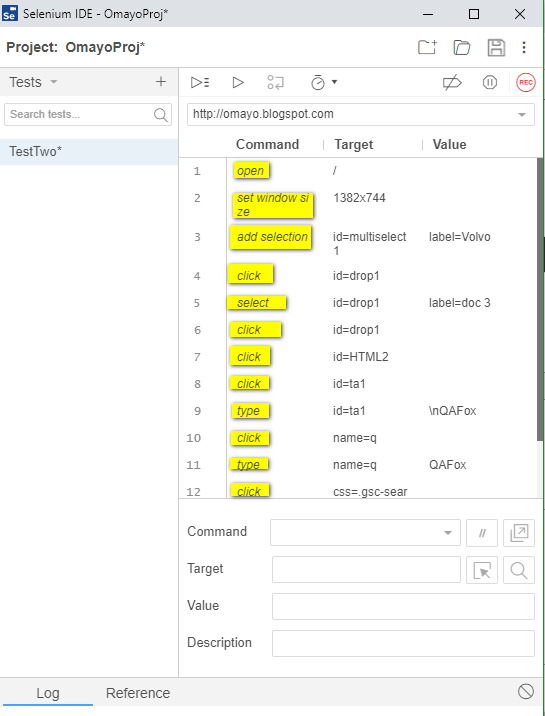This screenshot has width=545, height=716.
Task: Open an existing project via the folder icon
Action: click(x=461, y=47)
